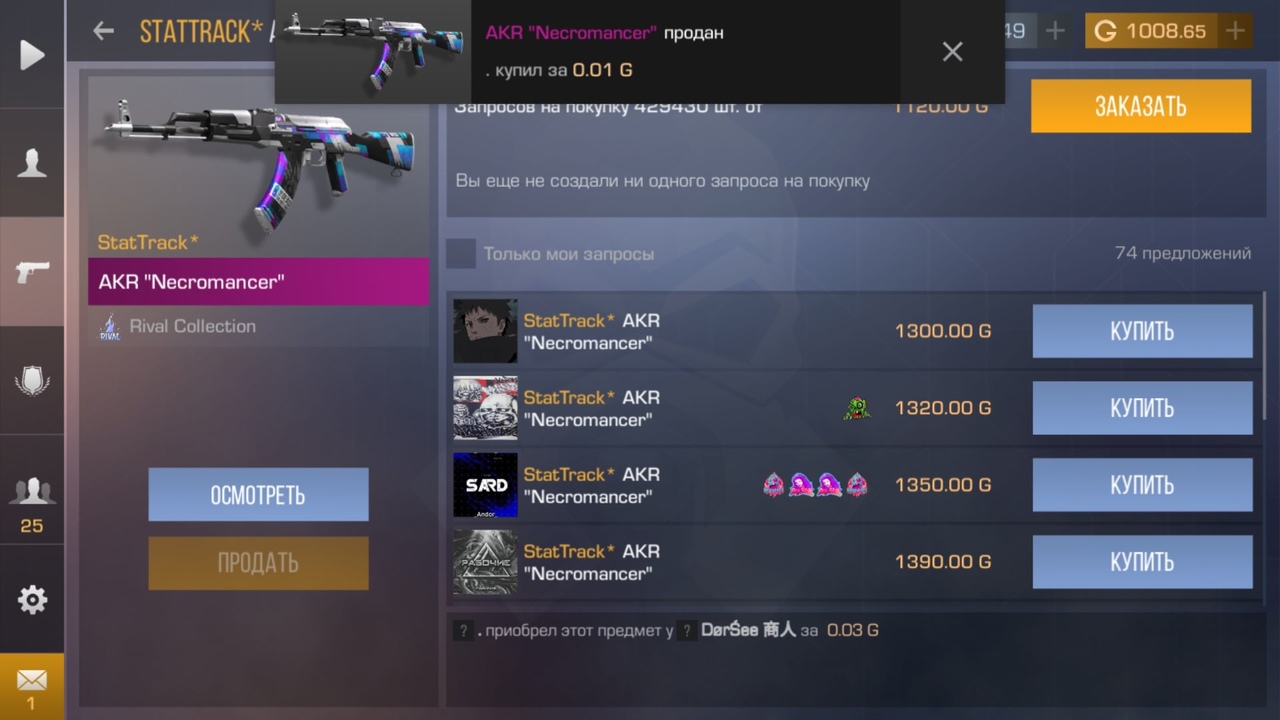Open the play menu in sidebar
Image resolution: width=1280 pixels, height=720 pixels.
click(x=32, y=54)
